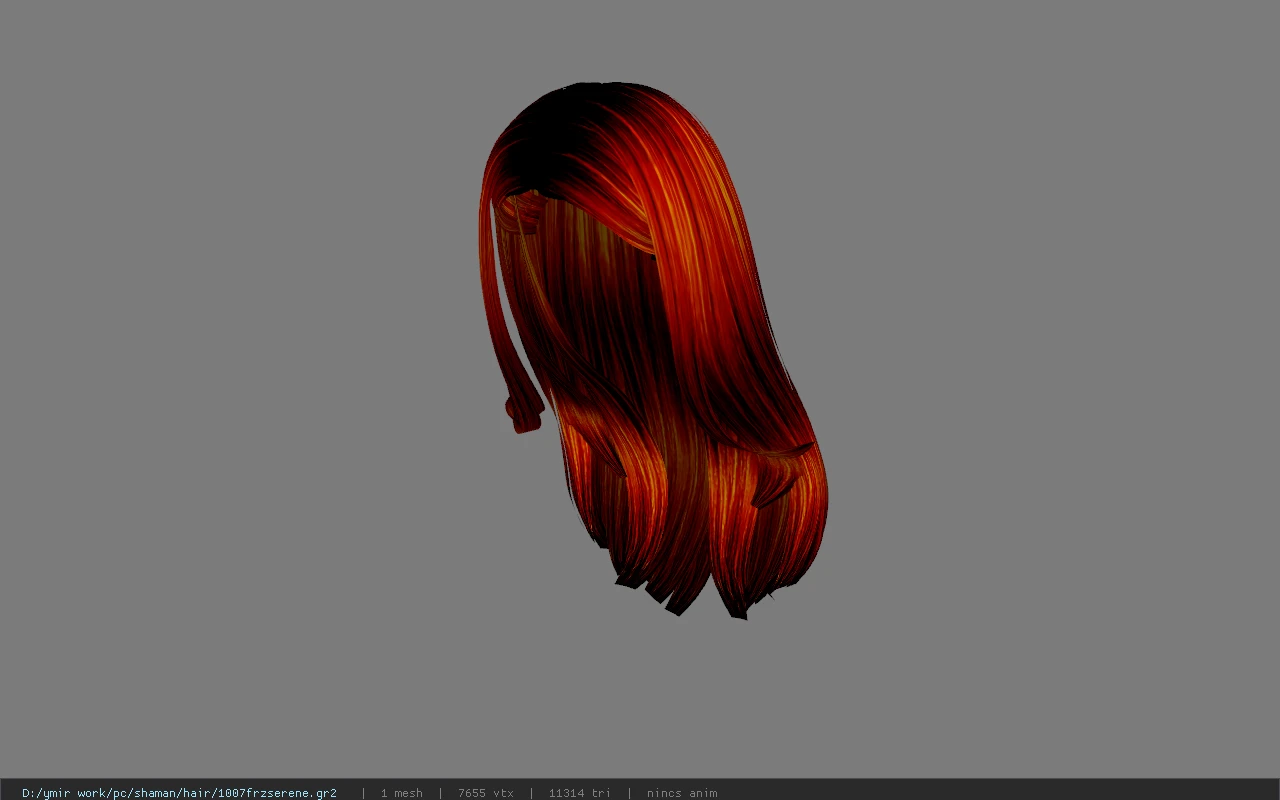Click the "1 mesh" status entry

401,793
